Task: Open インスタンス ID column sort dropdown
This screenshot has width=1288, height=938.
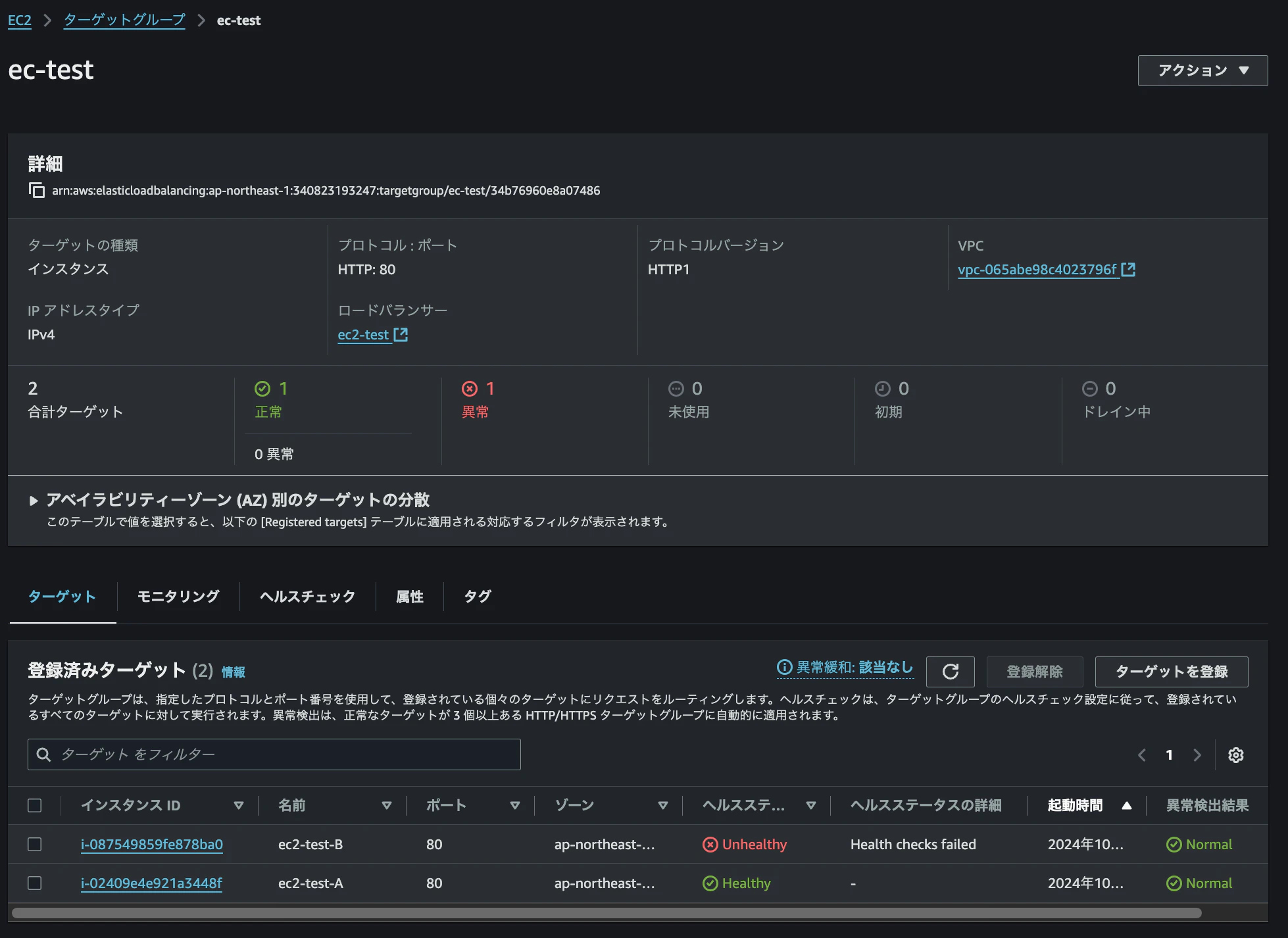Action: tap(239, 806)
